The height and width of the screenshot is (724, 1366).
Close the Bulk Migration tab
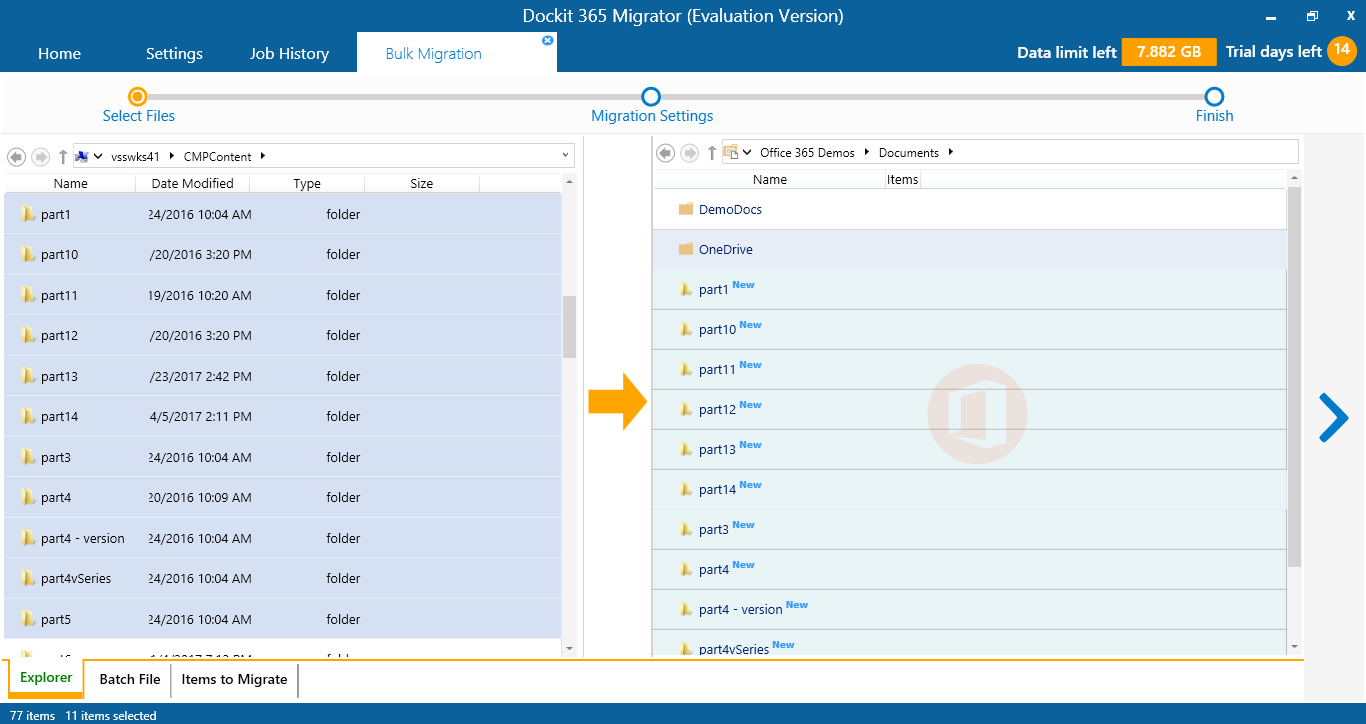(x=547, y=41)
